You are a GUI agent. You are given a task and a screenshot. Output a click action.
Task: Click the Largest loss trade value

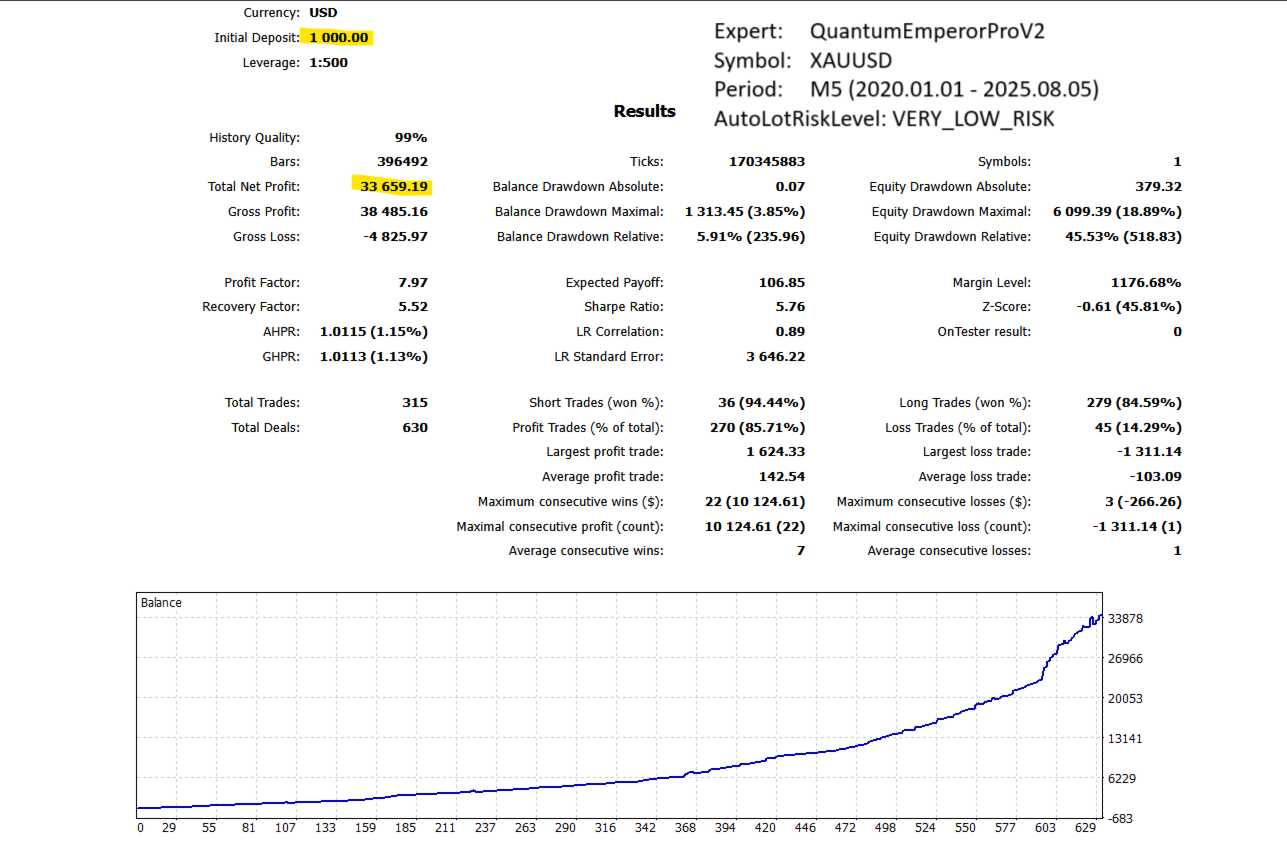click(1150, 453)
